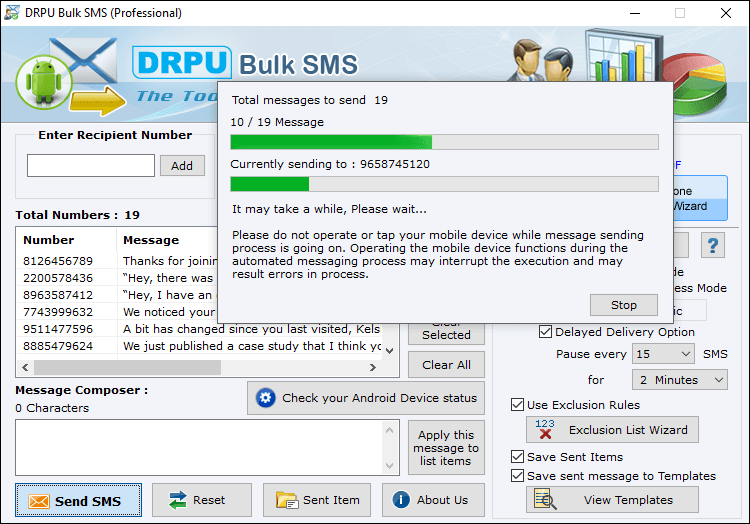
Task: Click the '10 / 19 Message' counter text
Action: [277, 122]
